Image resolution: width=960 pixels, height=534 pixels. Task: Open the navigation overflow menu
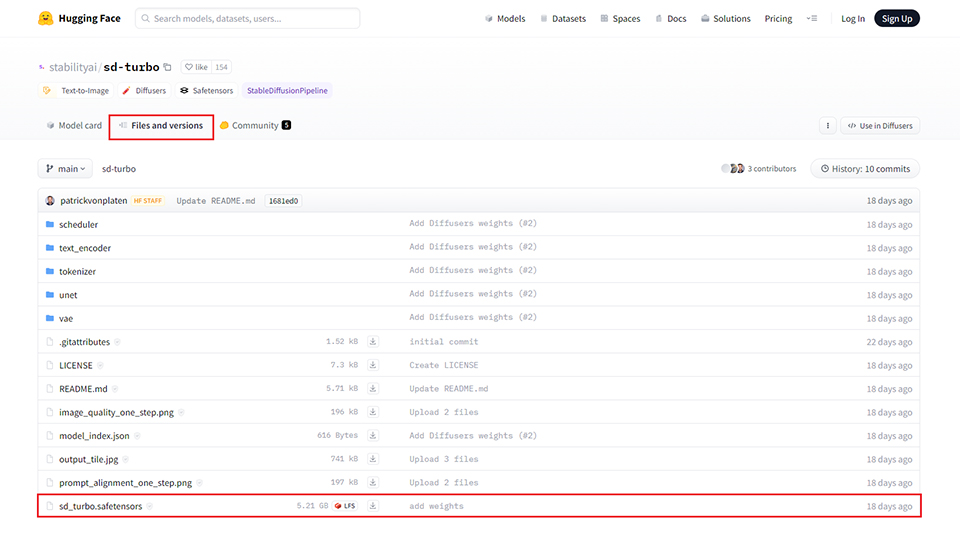[811, 19]
